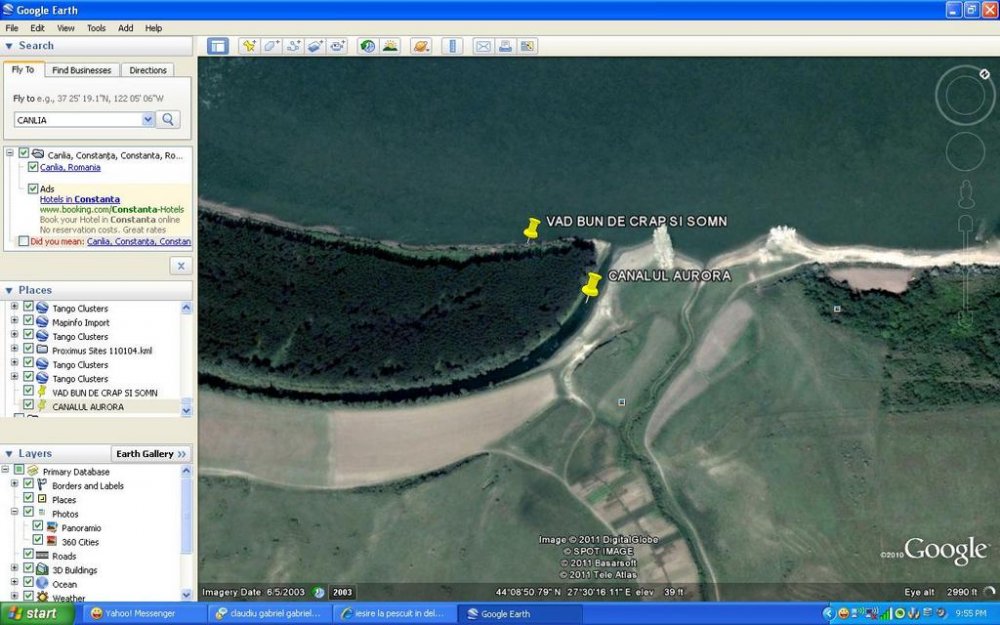Uncheck Proximus Sites 110104.kml checkbox

[28, 349]
